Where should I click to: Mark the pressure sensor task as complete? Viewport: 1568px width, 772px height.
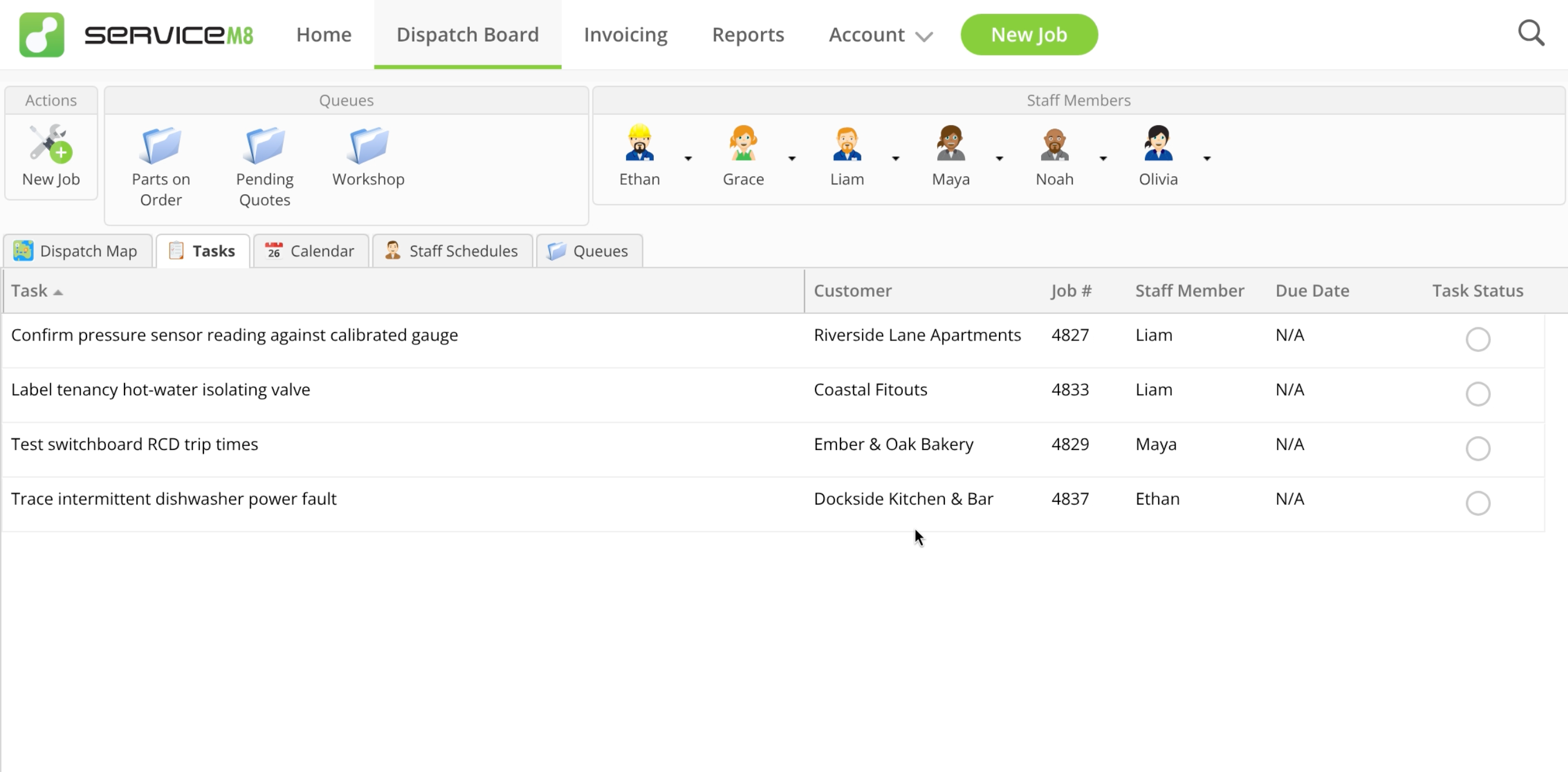tap(1477, 339)
